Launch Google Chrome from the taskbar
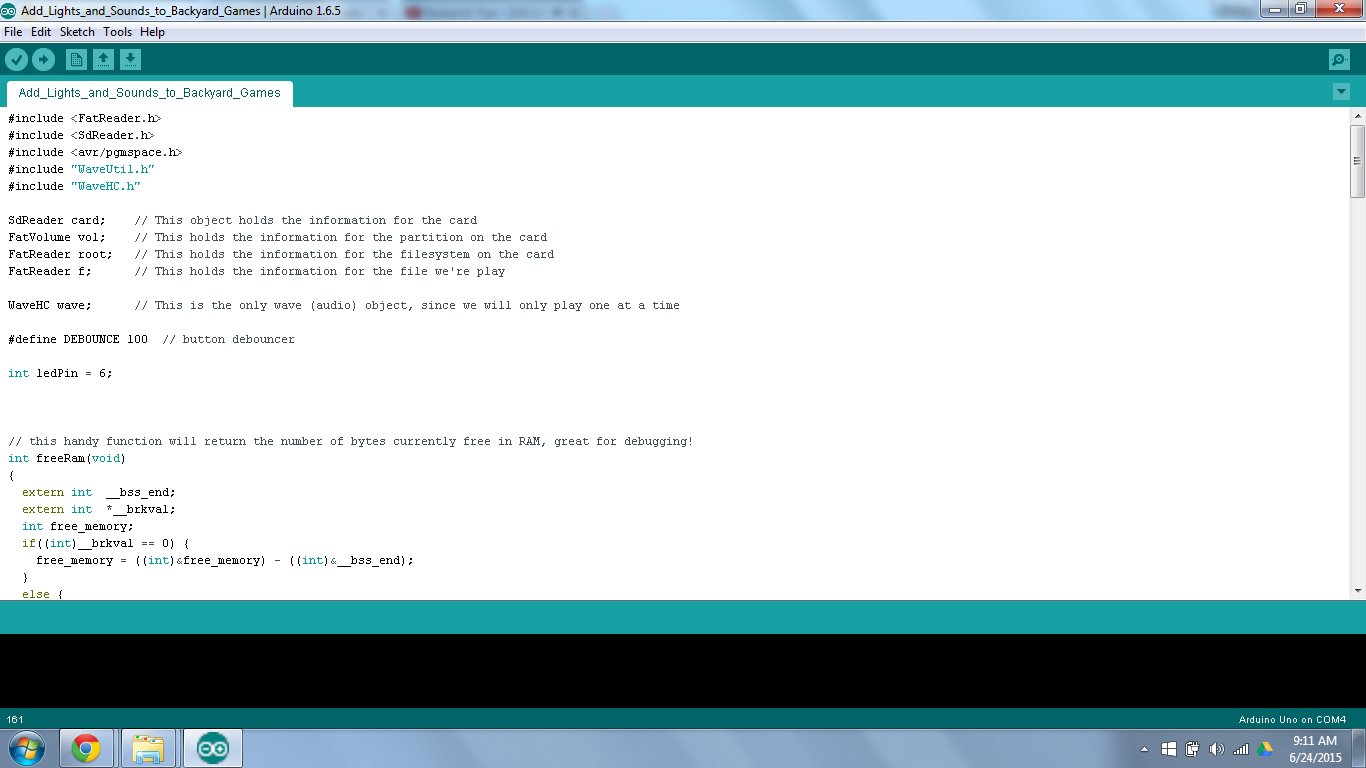Viewport: 1366px width, 768px height. point(86,748)
